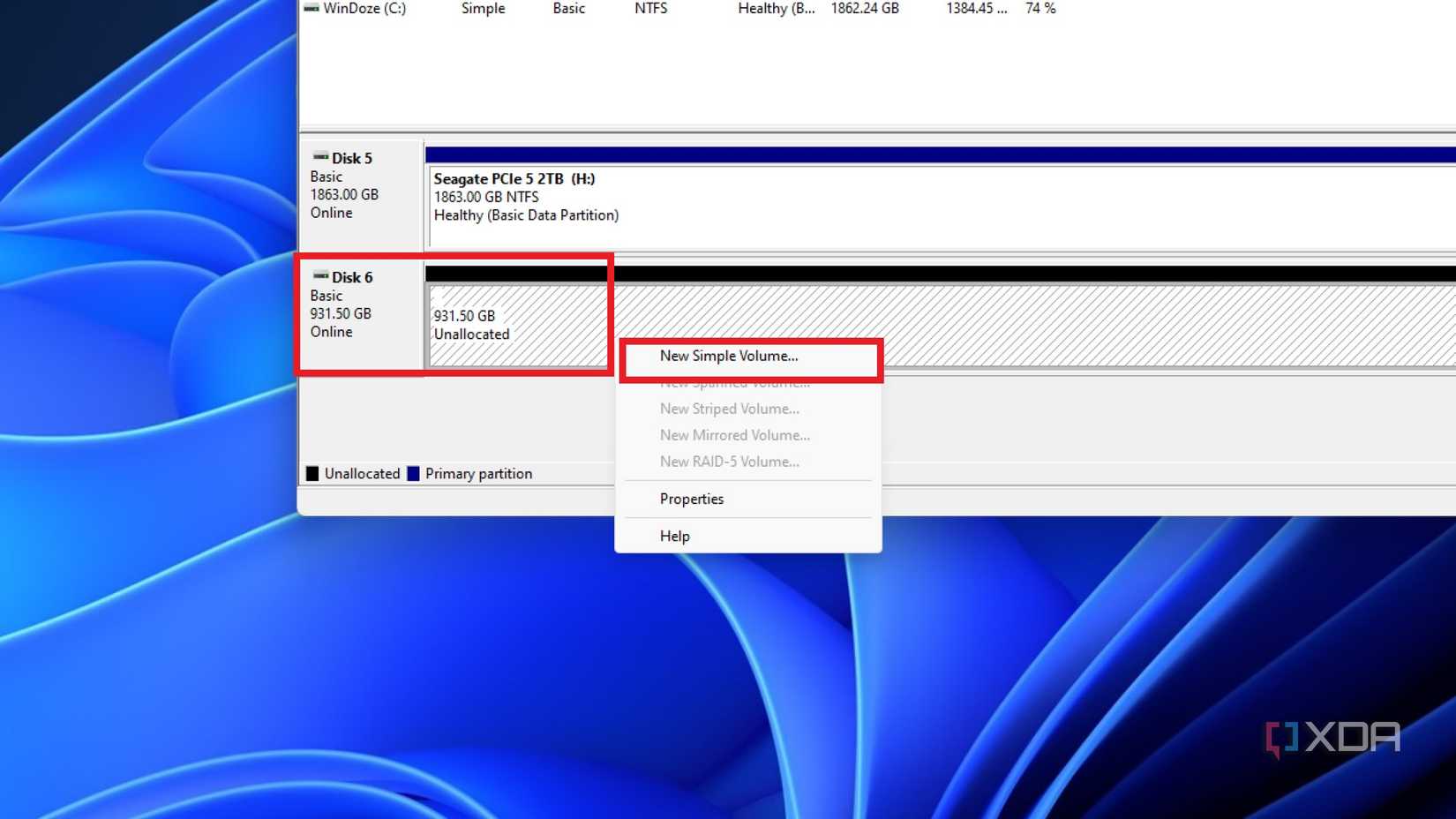Click the 1384.45 free space cell
The image size is (1456, 819).
point(977,8)
